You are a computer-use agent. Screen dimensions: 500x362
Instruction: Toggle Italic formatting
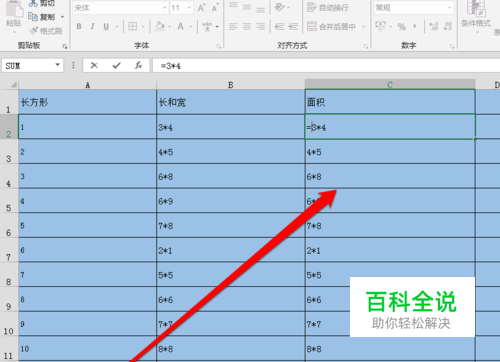coord(93,26)
